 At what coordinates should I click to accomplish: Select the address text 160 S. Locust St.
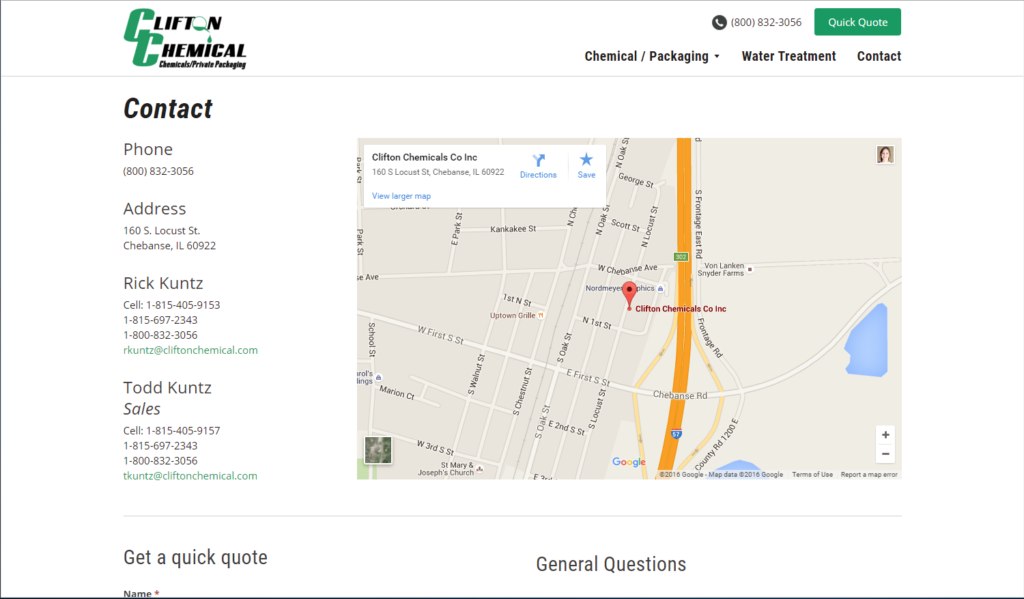coord(162,231)
